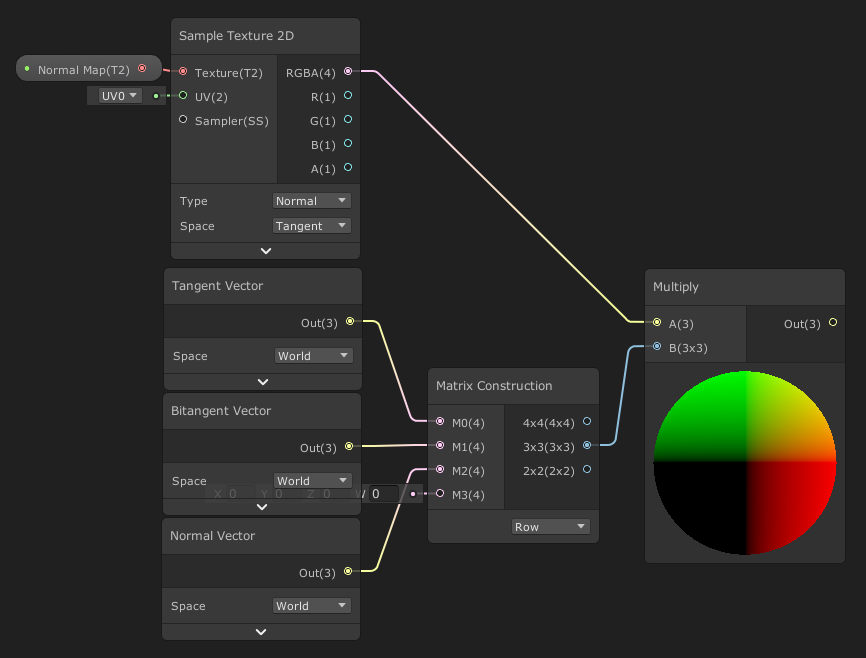Open Normal Vector Space World dropdown
Image resolution: width=866 pixels, height=658 pixels.
pyautogui.click(x=311, y=606)
